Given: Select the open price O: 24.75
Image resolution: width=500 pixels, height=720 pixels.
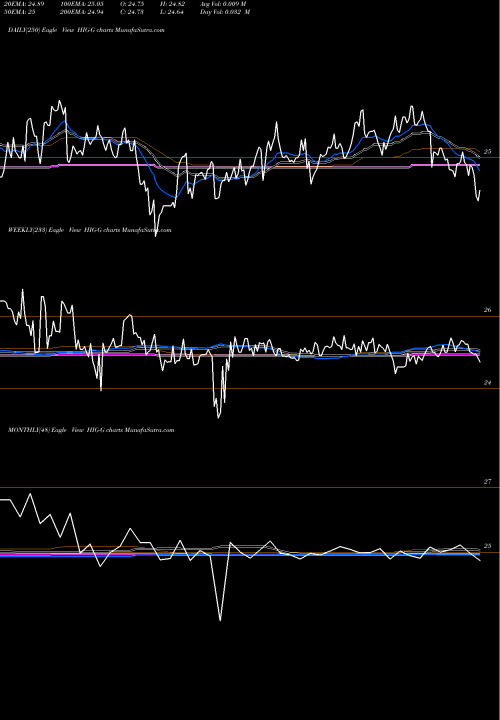Looking at the screenshot, I should coord(132,4).
